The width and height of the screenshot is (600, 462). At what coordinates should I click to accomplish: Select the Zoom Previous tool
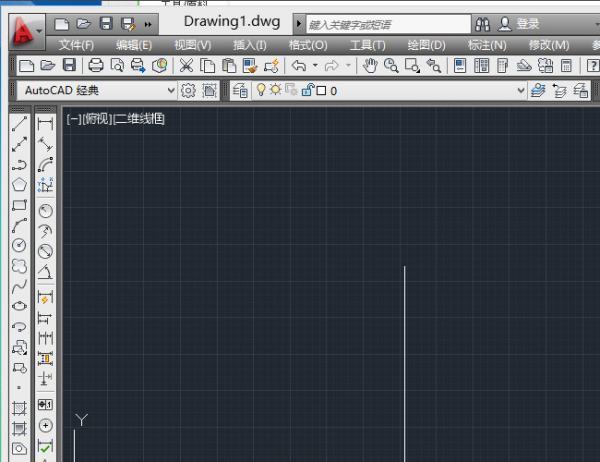(434, 65)
